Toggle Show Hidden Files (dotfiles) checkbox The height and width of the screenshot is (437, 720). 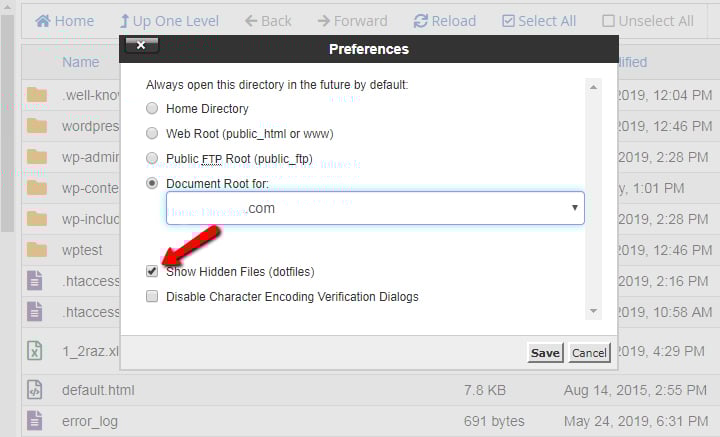click(152, 271)
